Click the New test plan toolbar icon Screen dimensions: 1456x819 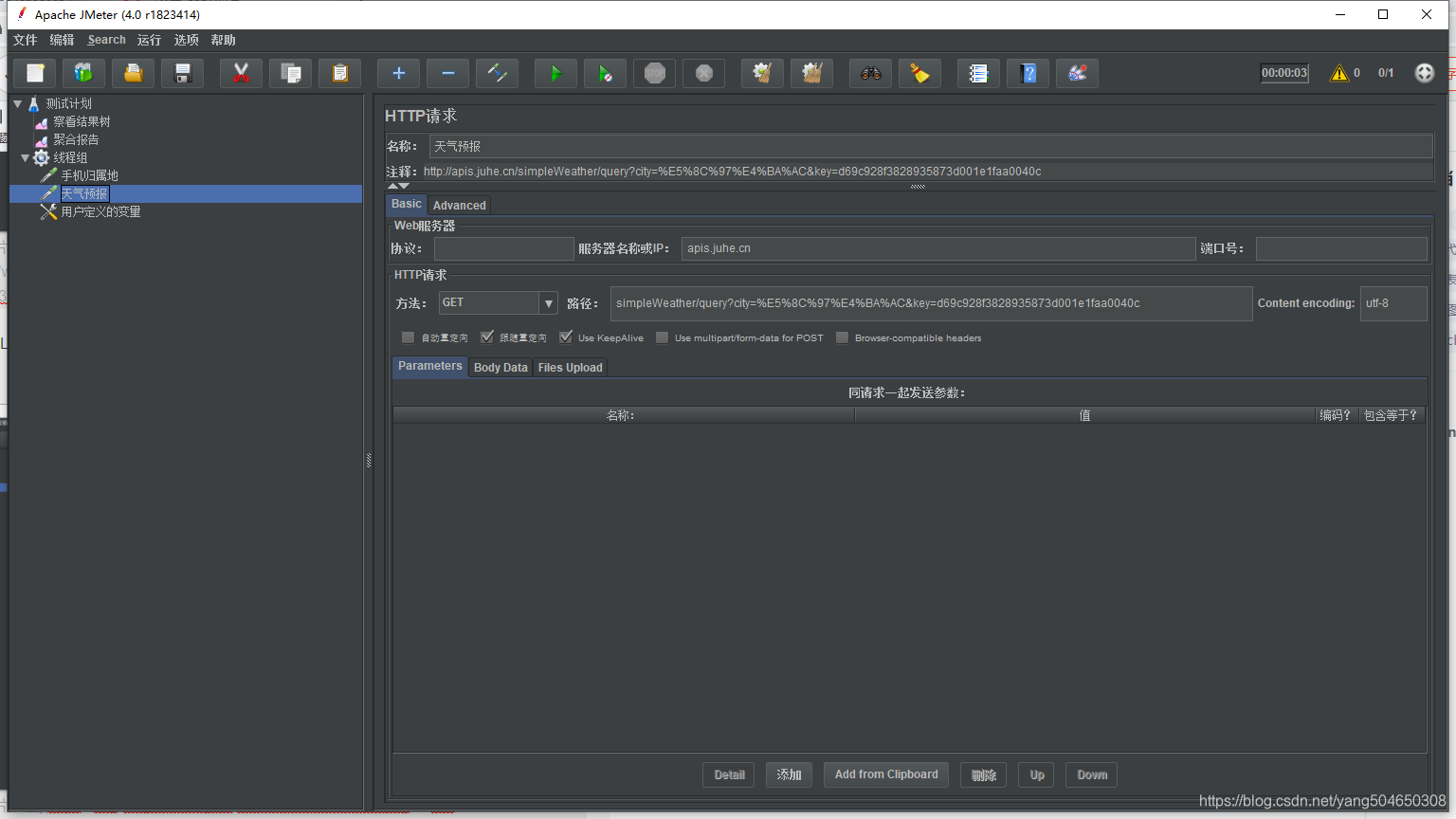click(35, 73)
